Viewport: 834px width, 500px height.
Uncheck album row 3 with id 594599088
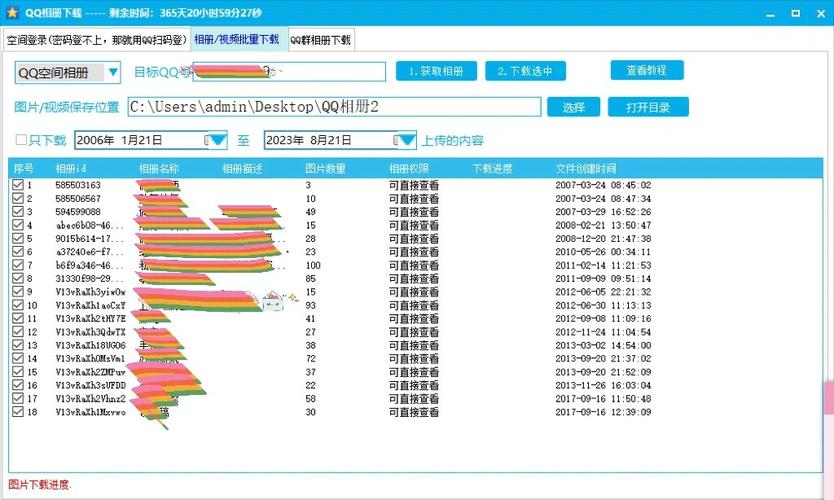coord(18,211)
